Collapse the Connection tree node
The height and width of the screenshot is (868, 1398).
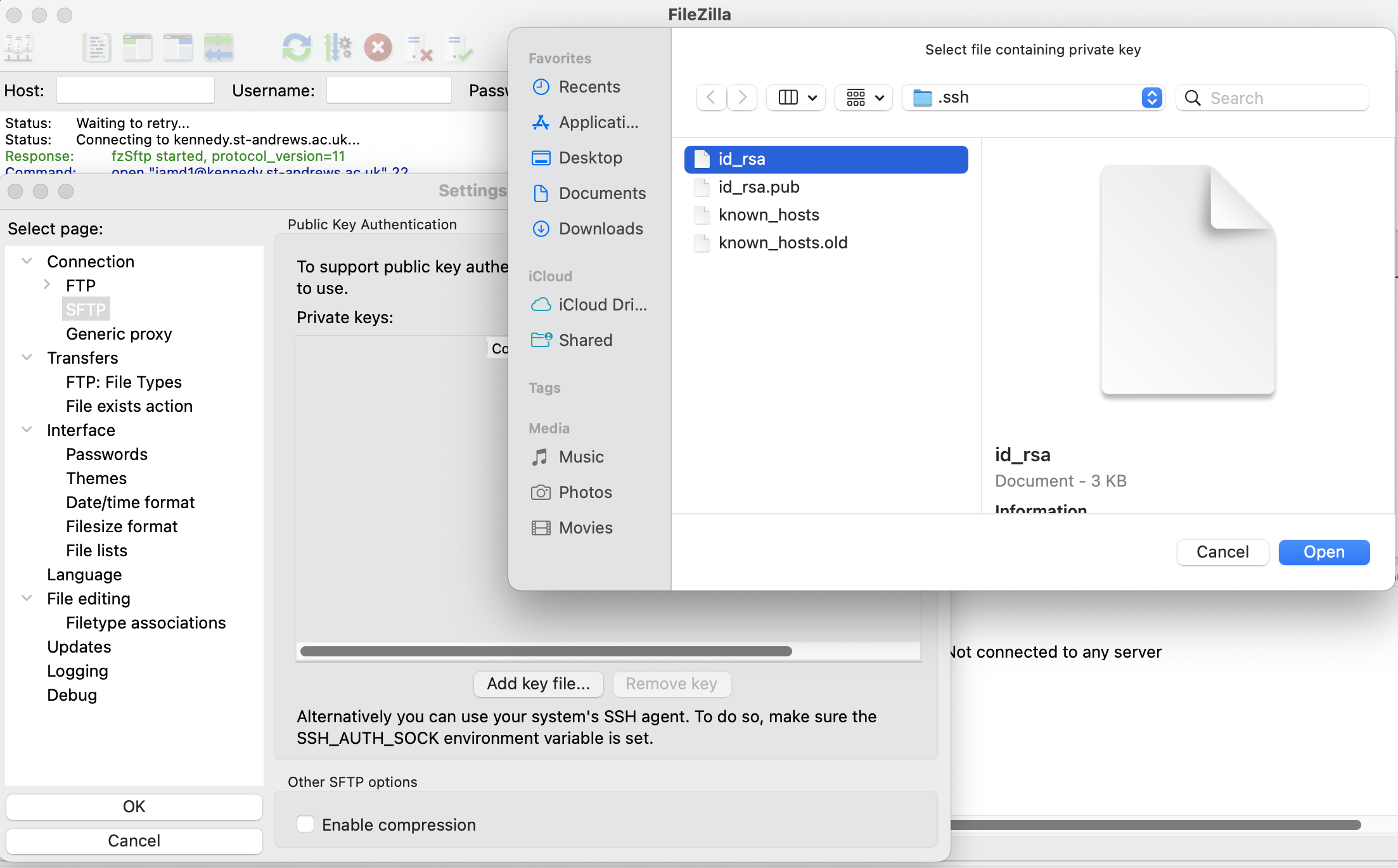tap(27, 261)
